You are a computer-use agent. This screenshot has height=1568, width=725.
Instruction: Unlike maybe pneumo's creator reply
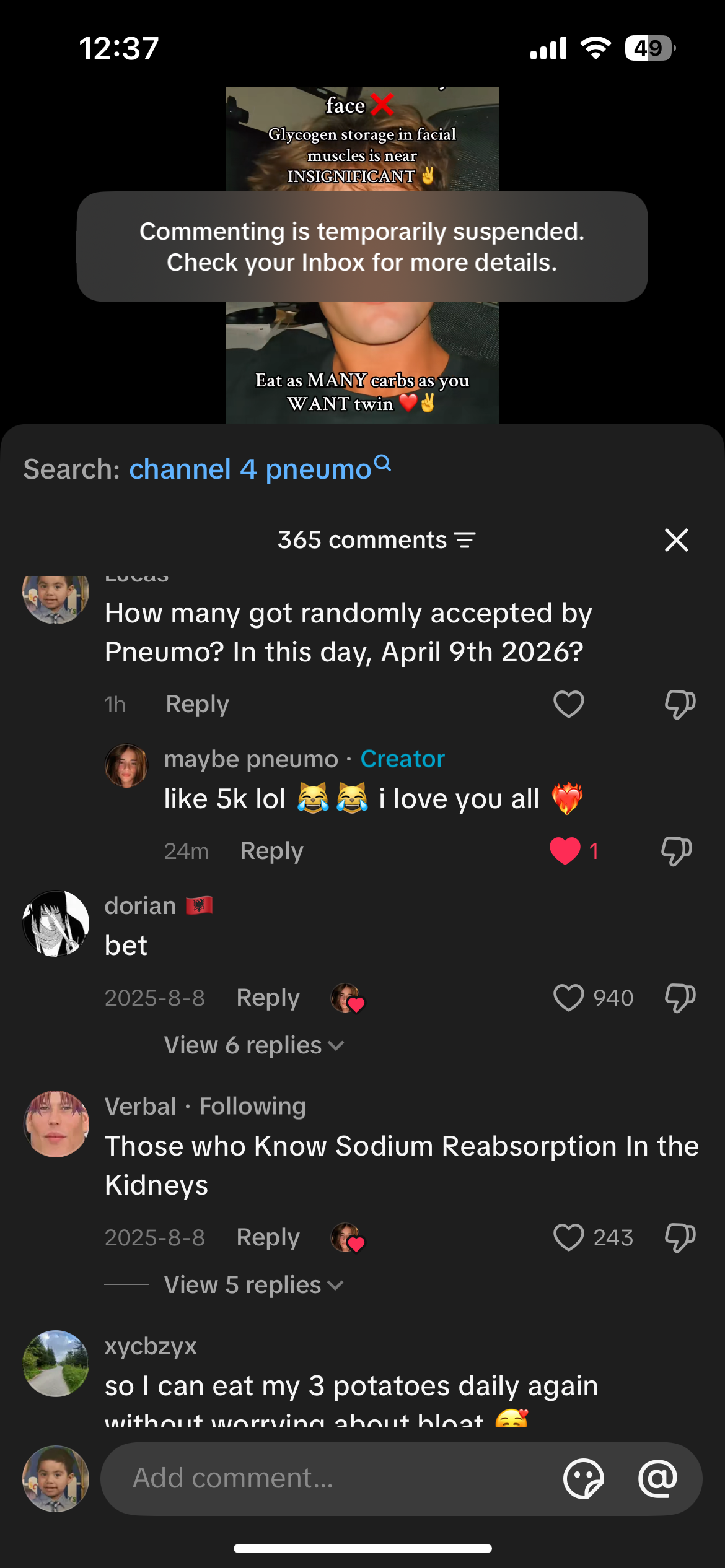point(565,851)
